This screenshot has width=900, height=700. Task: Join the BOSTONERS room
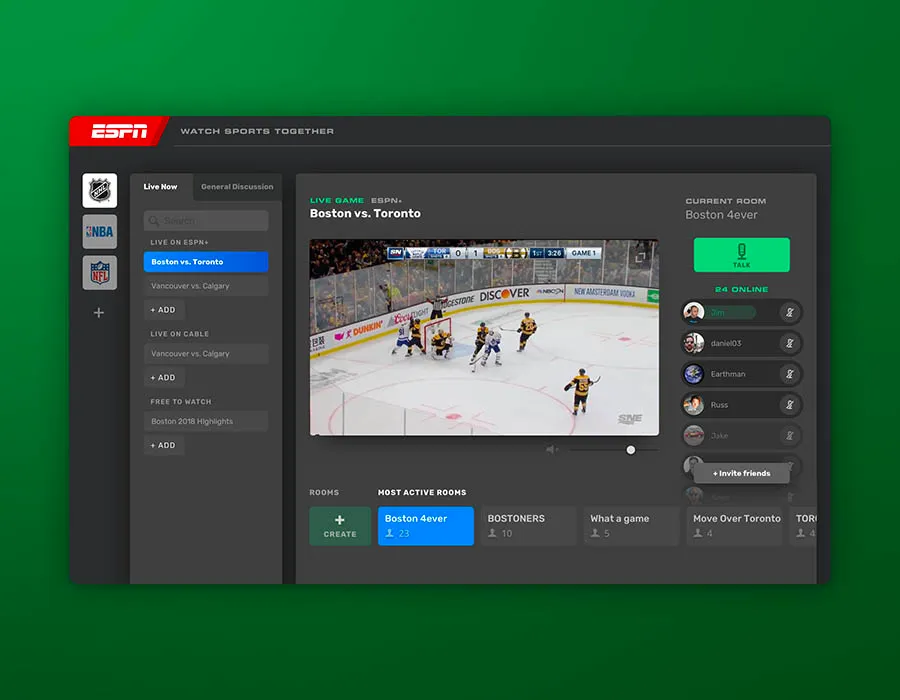click(529, 526)
